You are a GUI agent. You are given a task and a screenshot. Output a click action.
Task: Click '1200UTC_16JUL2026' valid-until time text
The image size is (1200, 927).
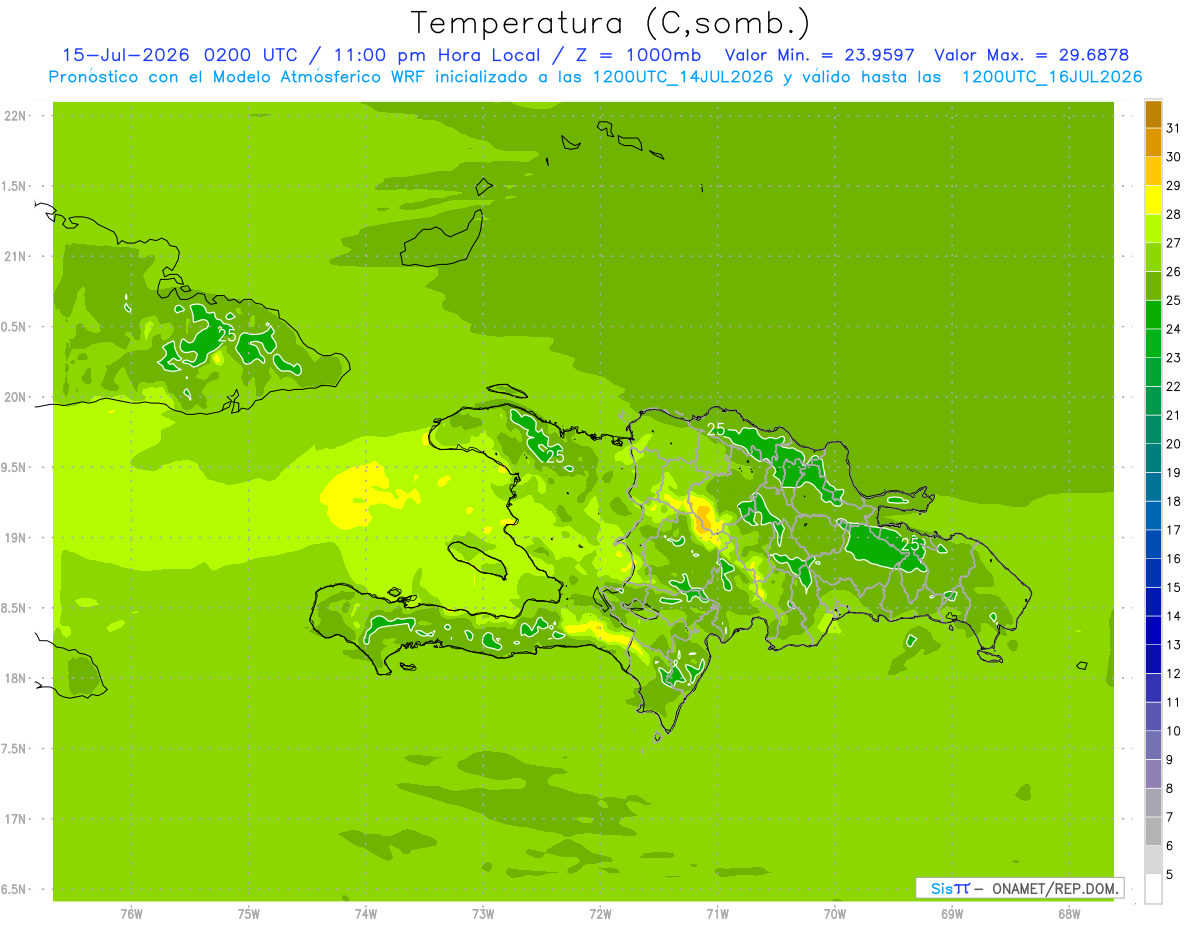1051,77
